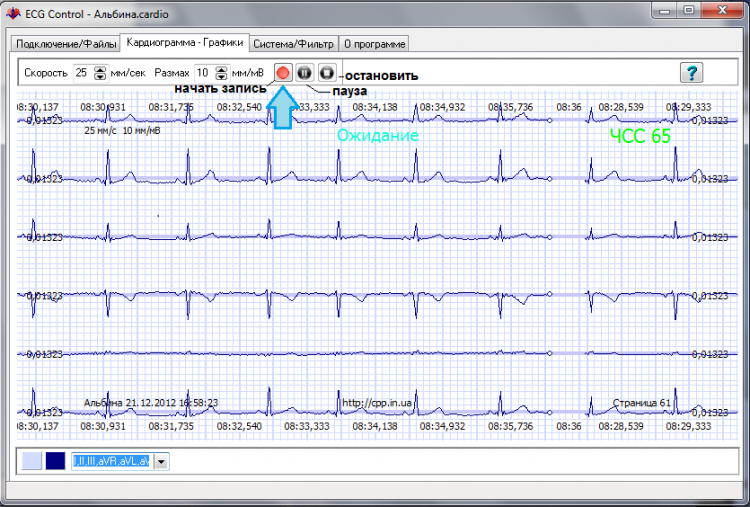750x507 pixels.
Task: Click top timestamp 08:31,735
Action: [171, 107]
